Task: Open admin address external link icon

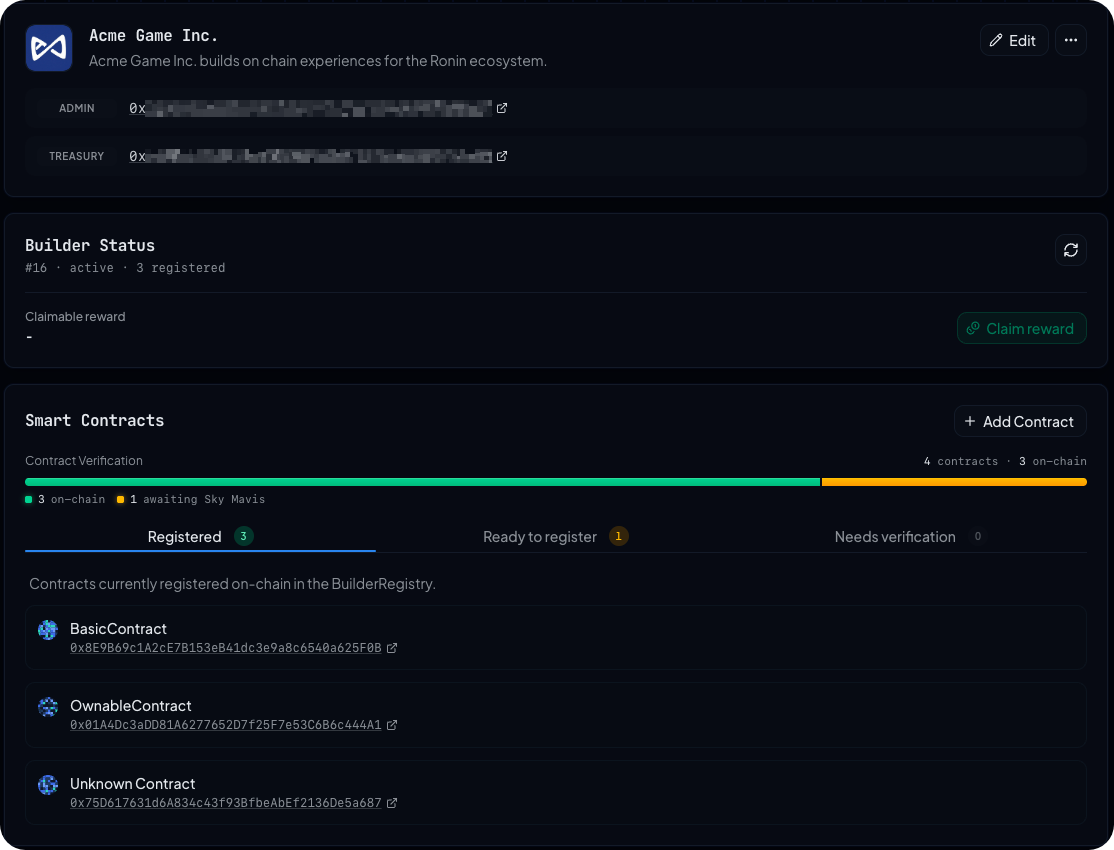Action: (502, 108)
